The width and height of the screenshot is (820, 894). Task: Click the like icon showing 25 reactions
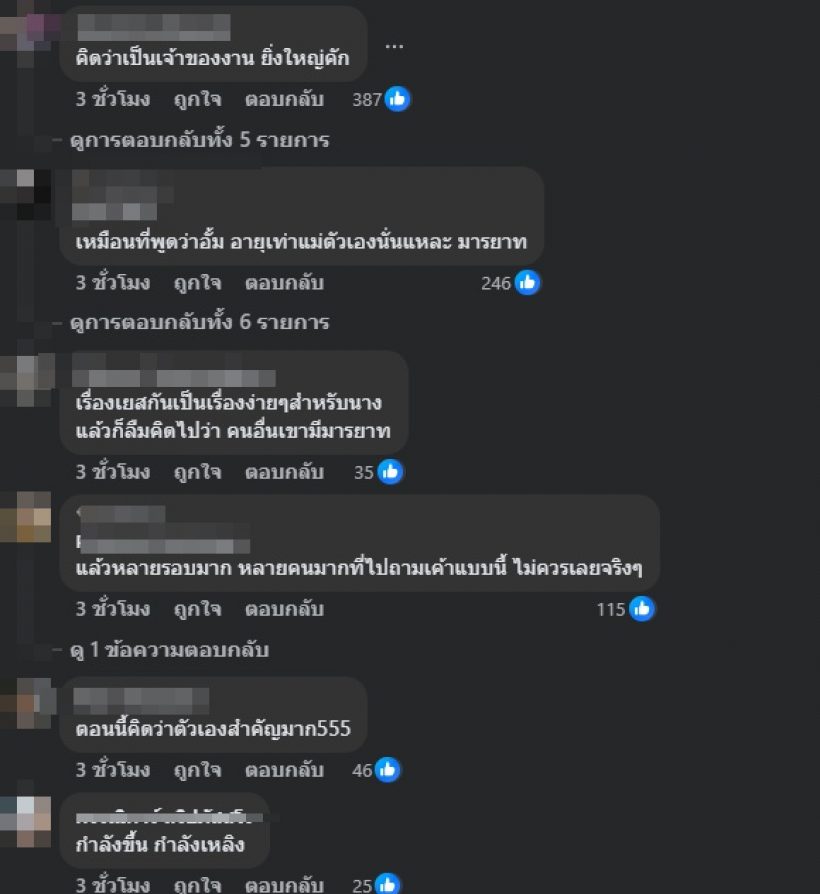(388, 884)
